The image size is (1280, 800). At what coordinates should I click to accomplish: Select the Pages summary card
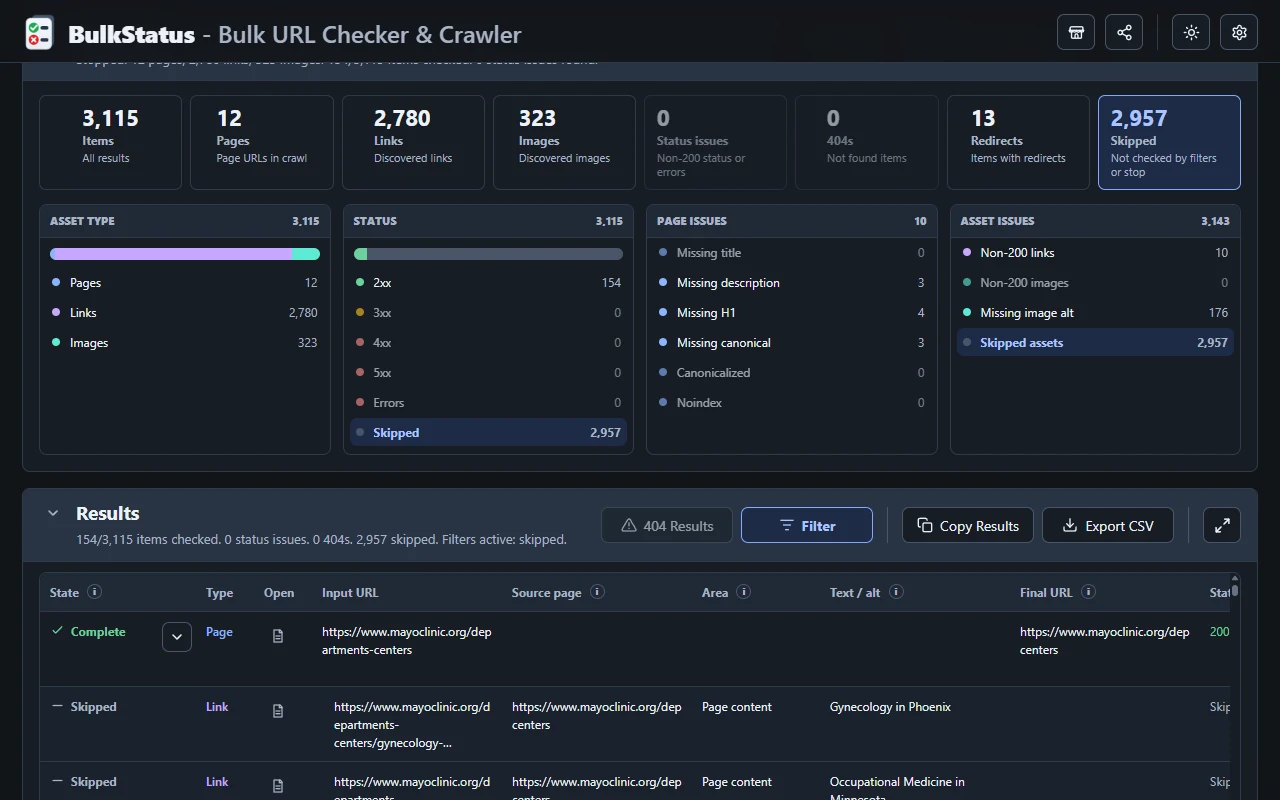coord(261,142)
